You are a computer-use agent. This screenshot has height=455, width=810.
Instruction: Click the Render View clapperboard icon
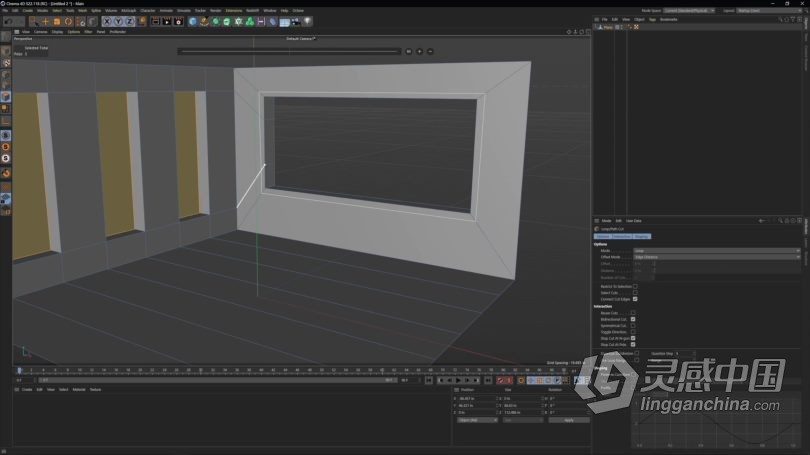click(155, 22)
